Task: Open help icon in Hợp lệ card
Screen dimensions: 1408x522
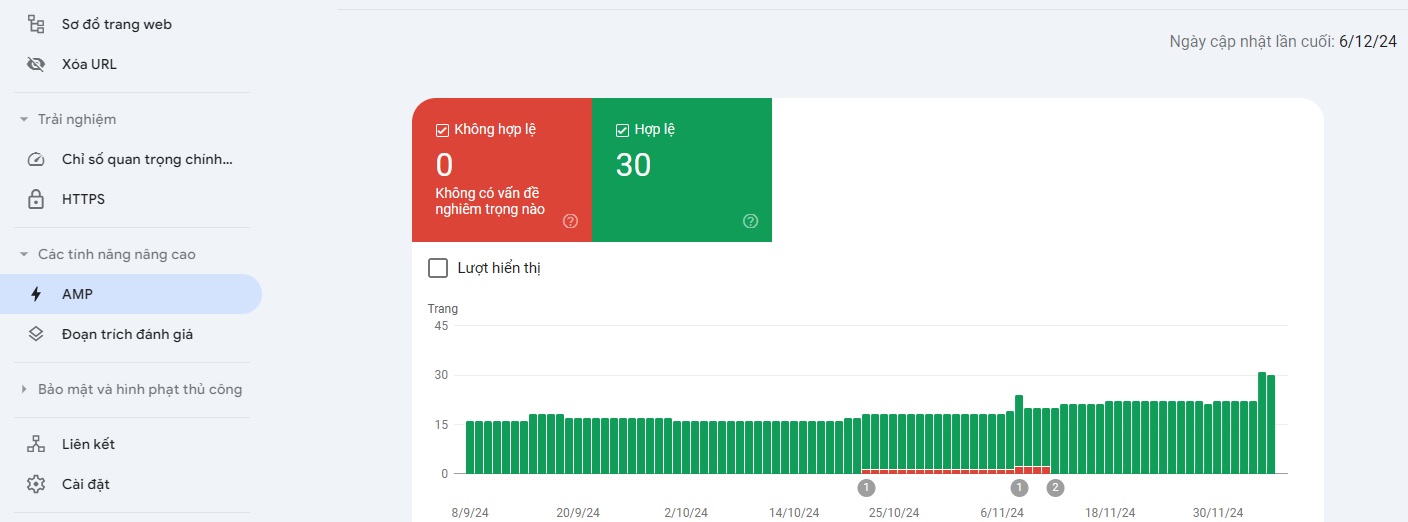Action: pos(751,221)
